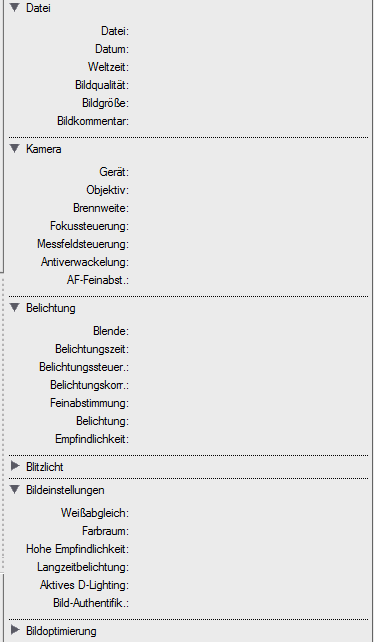Select the Weißabgleich field label
The image size is (374, 642).
(x=95, y=513)
